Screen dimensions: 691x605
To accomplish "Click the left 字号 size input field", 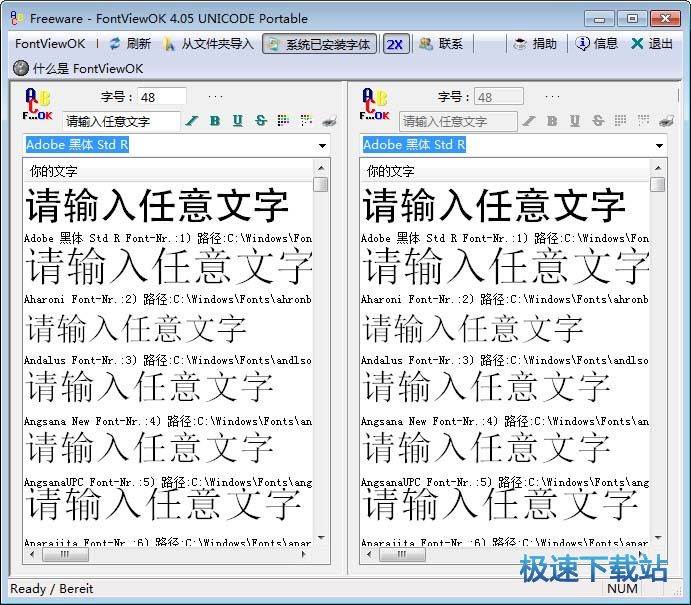I will coord(162,97).
